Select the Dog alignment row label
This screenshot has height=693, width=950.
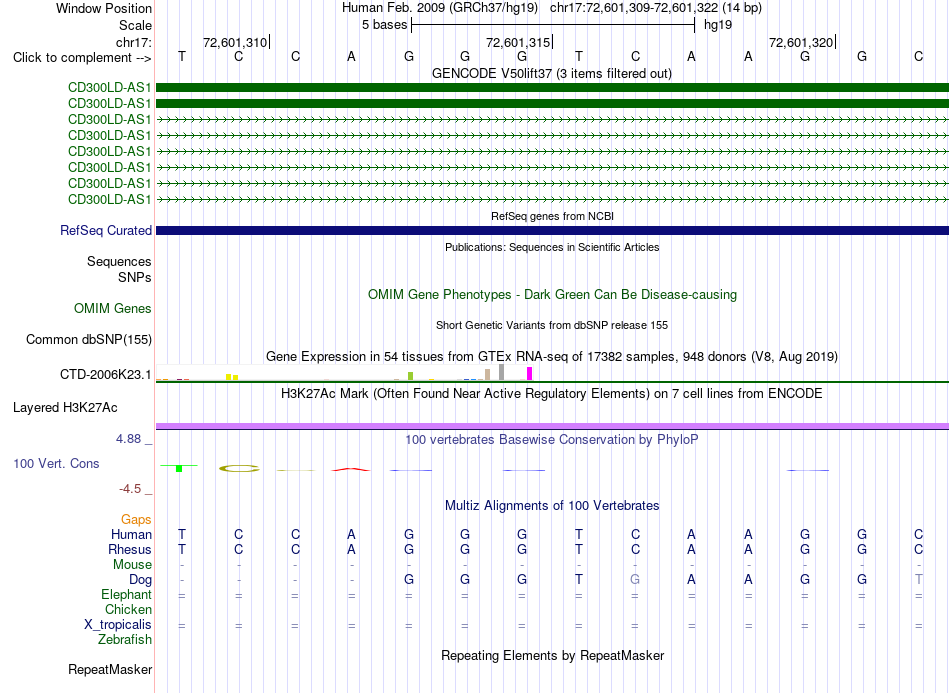point(140,580)
